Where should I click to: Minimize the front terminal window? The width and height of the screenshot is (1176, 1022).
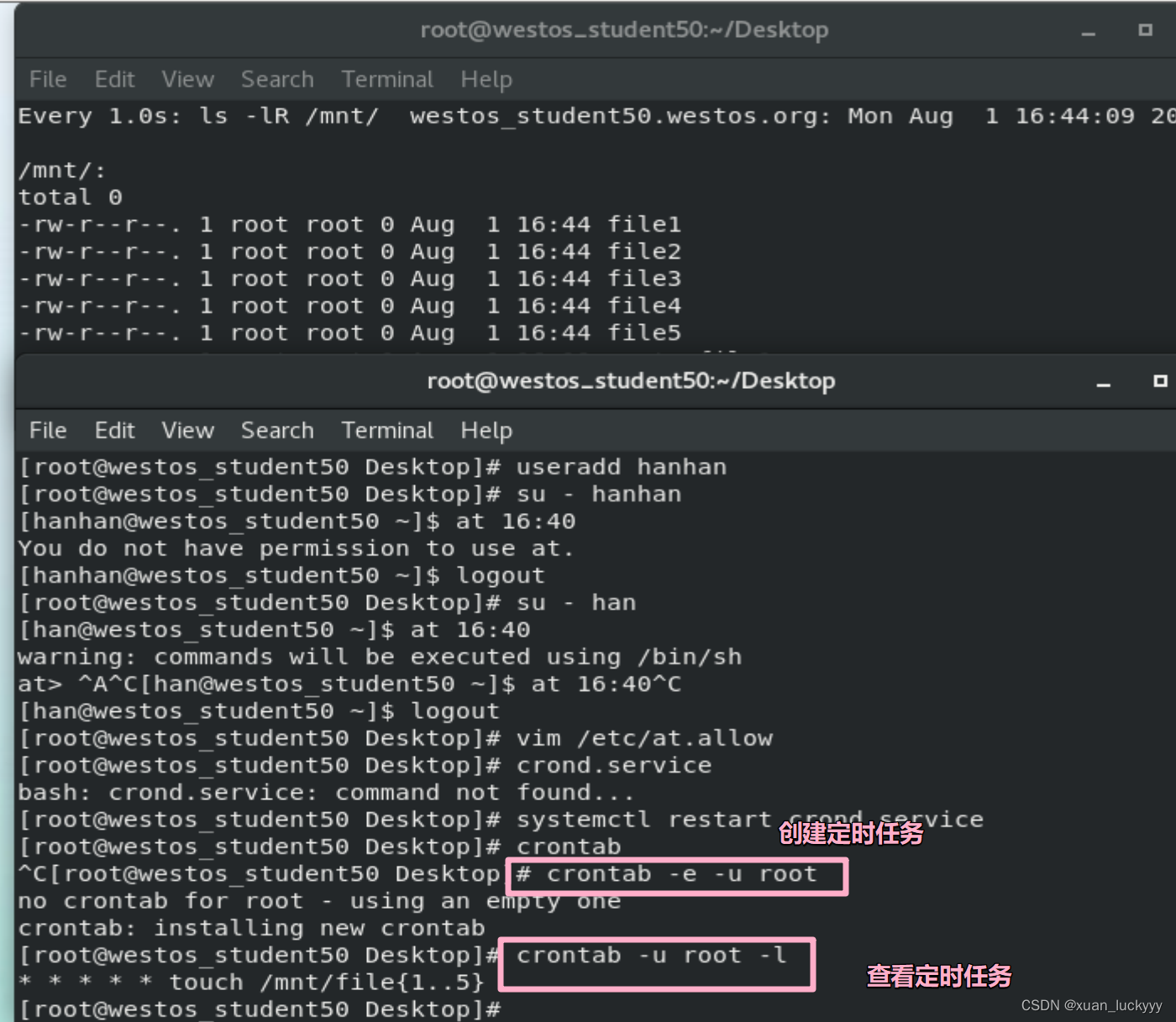[x=1104, y=384]
